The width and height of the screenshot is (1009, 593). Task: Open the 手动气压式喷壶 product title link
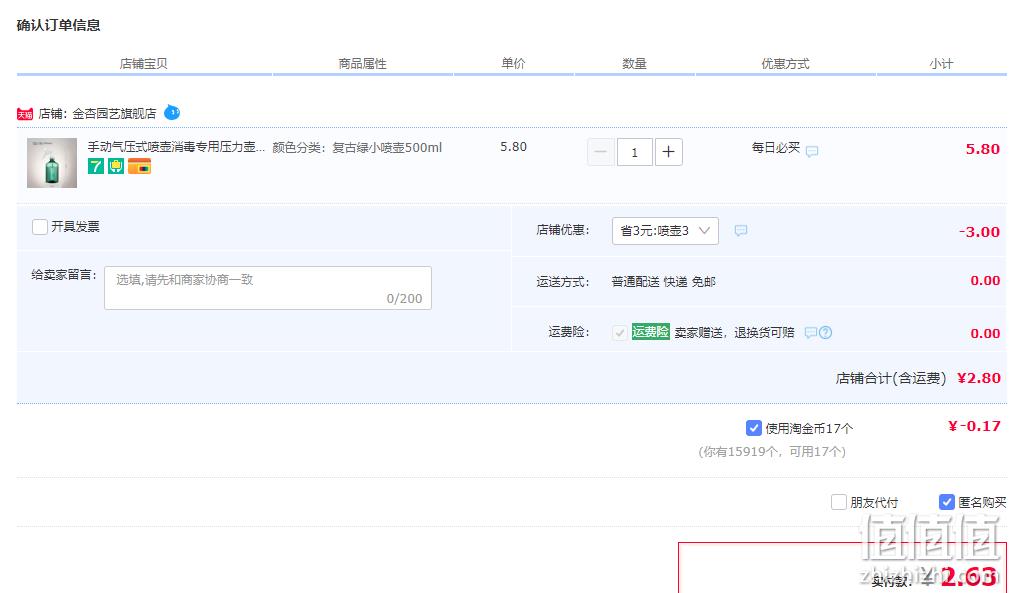click(x=176, y=147)
